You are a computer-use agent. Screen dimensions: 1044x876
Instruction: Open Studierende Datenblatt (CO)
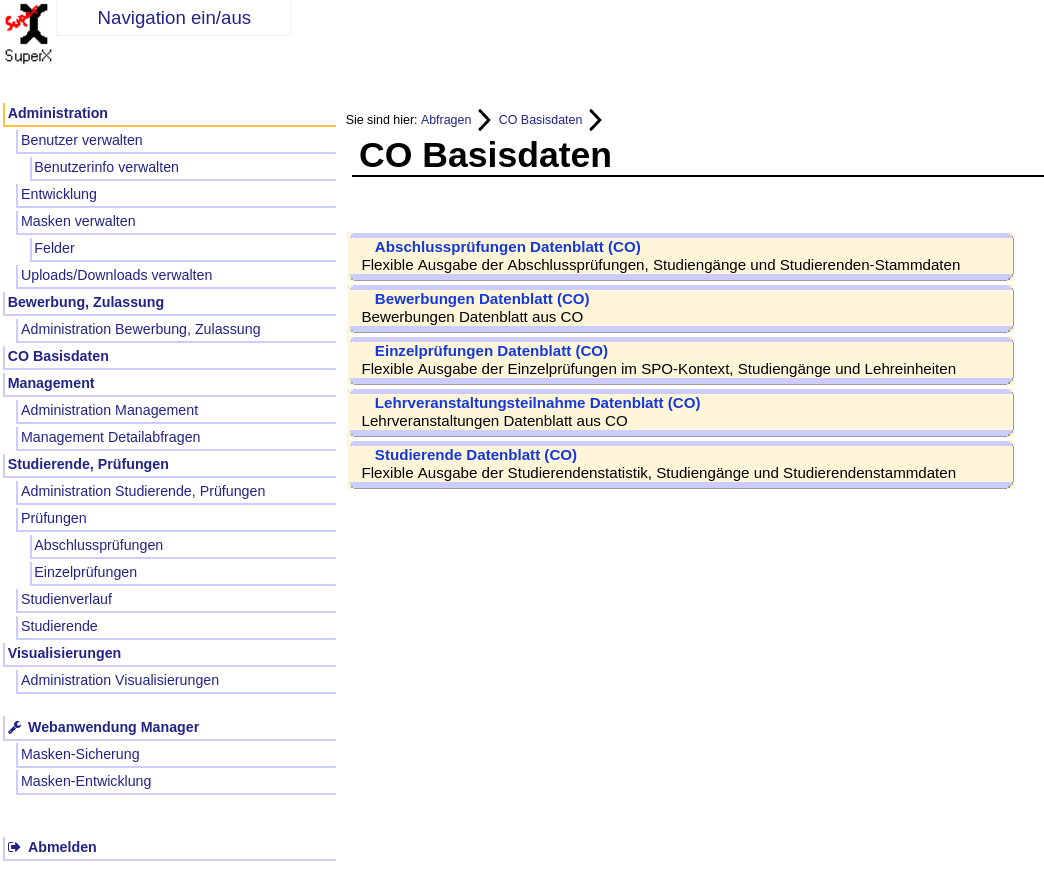[x=475, y=455]
